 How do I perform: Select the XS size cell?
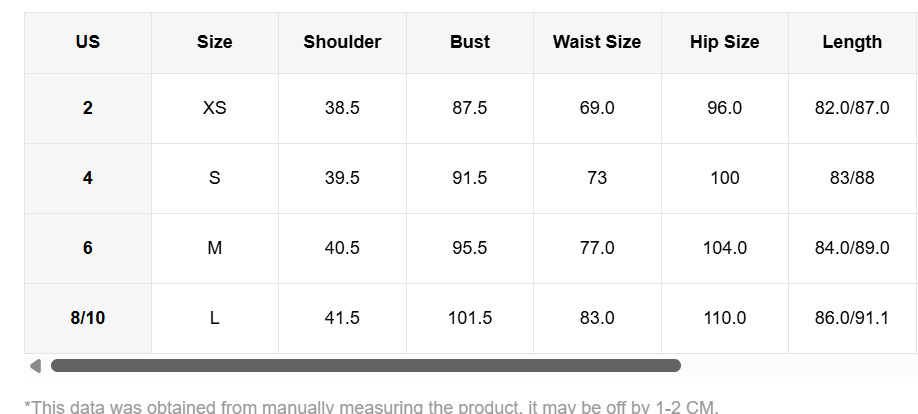pyautogui.click(x=214, y=108)
